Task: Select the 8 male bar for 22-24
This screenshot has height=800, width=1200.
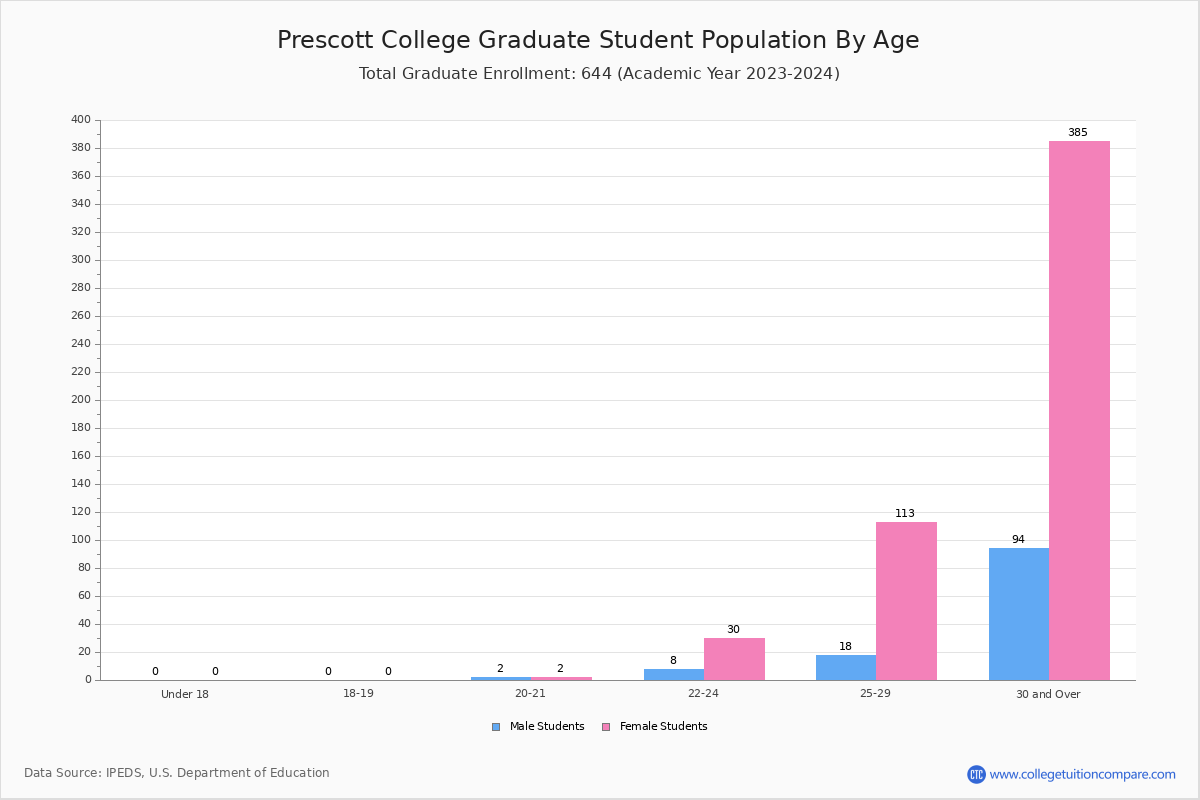Action: point(674,674)
